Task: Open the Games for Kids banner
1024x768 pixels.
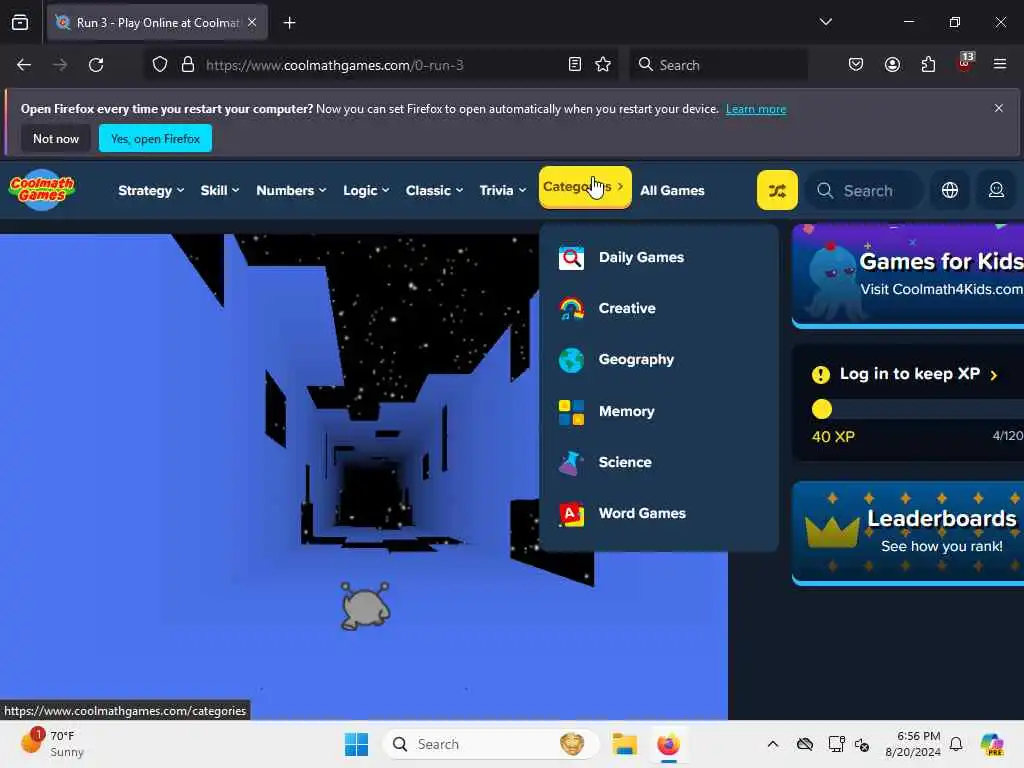Action: (x=908, y=275)
